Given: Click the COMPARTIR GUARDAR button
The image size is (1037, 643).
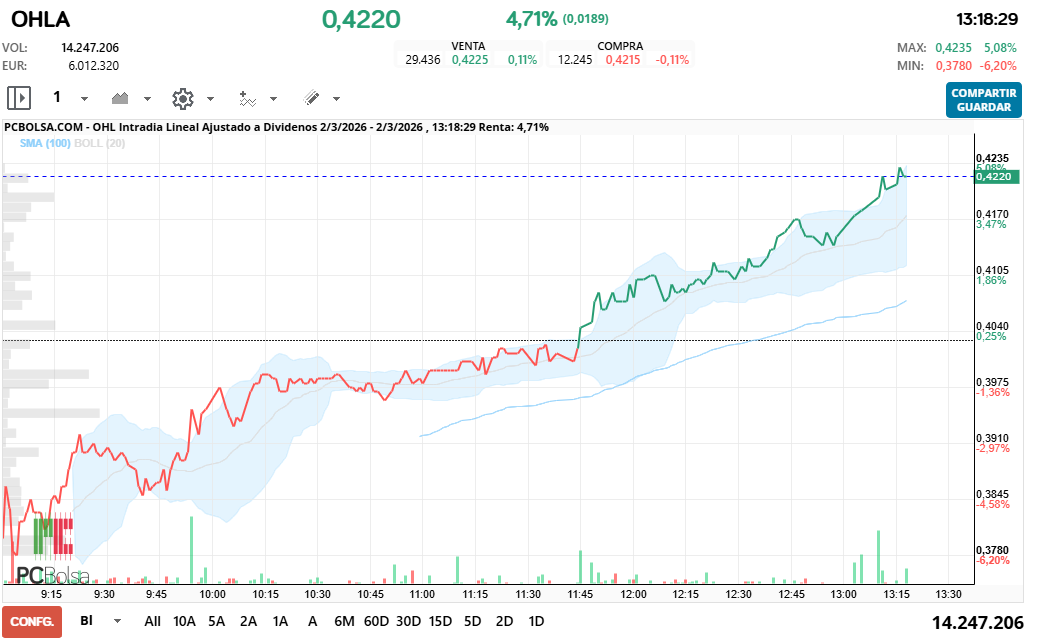Looking at the screenshot, I should [984, 100].
